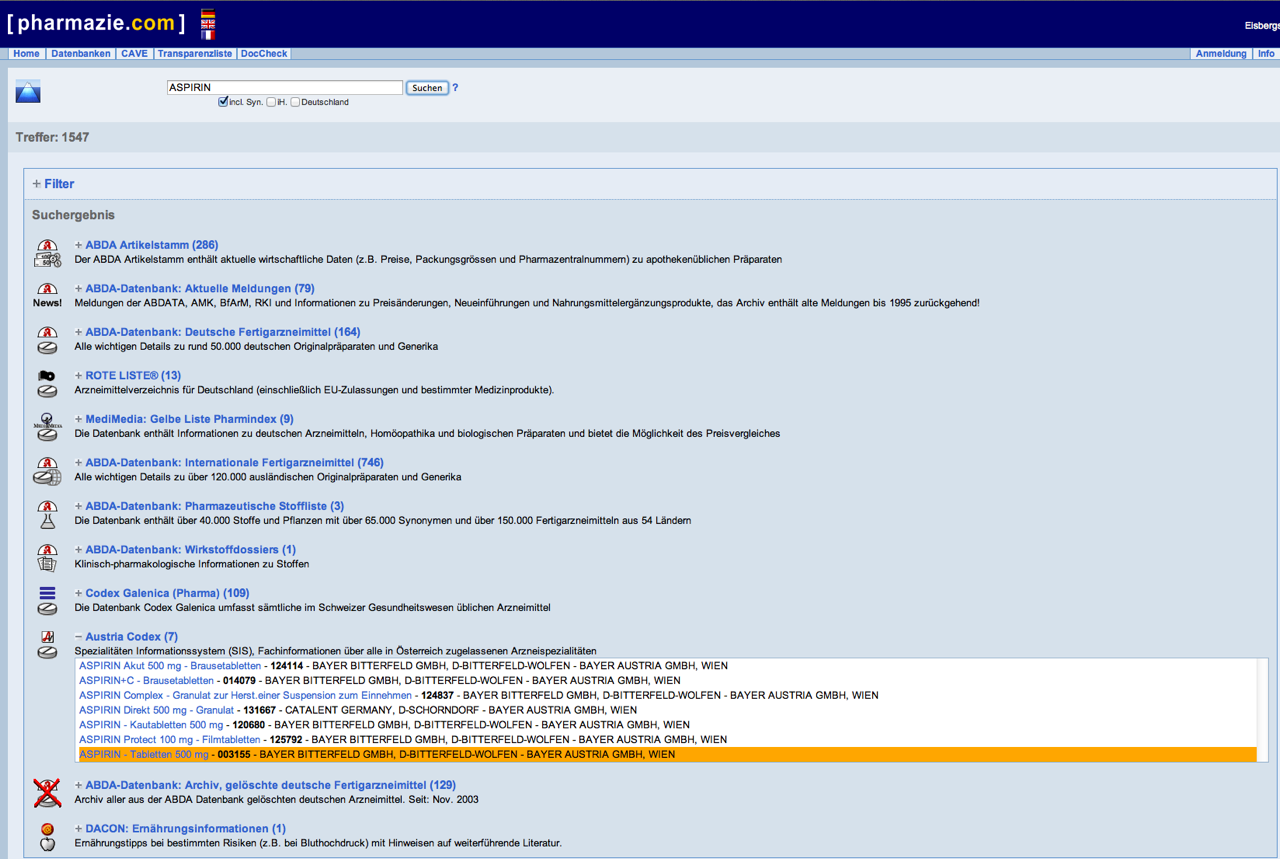Click the Wirkstoffdossiers document icon
Image resolution: width=1280 pixels, height=859 pixels.
pos(47,557)
